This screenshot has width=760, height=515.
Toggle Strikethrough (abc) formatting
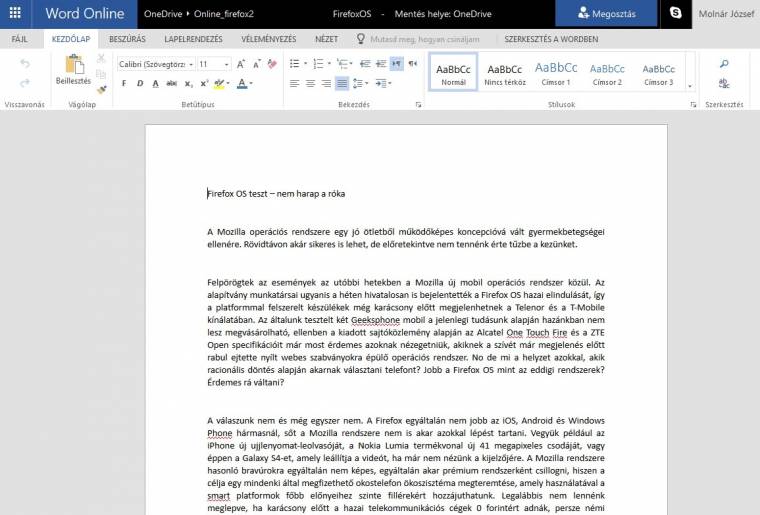[x=172, y=83]
